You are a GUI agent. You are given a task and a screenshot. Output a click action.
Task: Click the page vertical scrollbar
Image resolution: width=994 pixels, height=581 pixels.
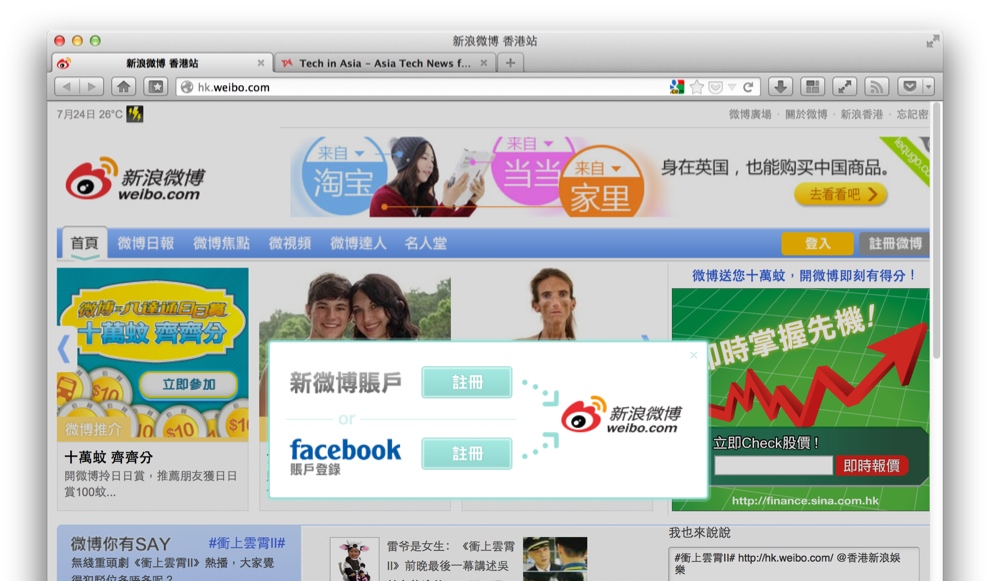point(936,231)
